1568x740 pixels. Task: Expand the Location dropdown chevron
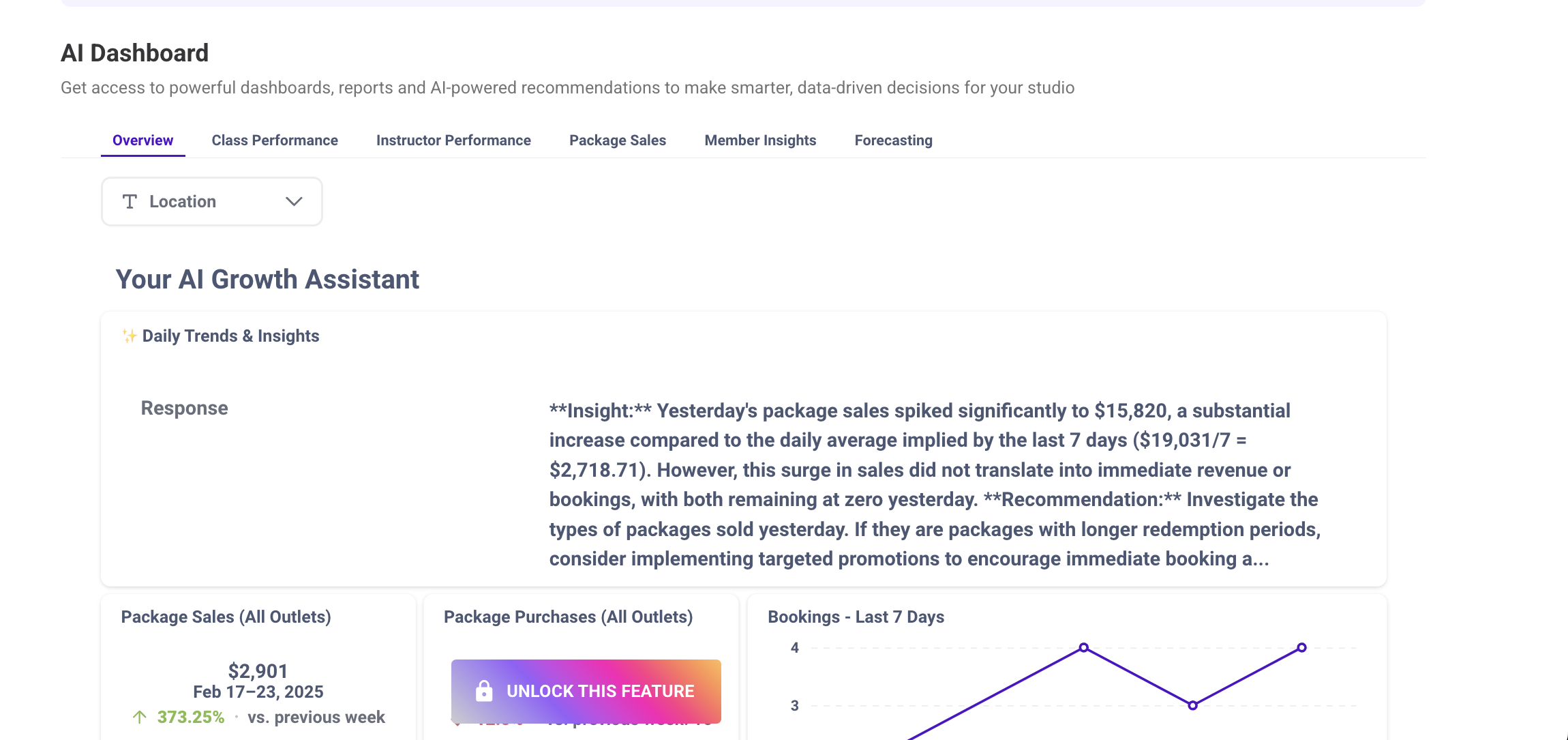pyautogui.click(x=294, y=202)
